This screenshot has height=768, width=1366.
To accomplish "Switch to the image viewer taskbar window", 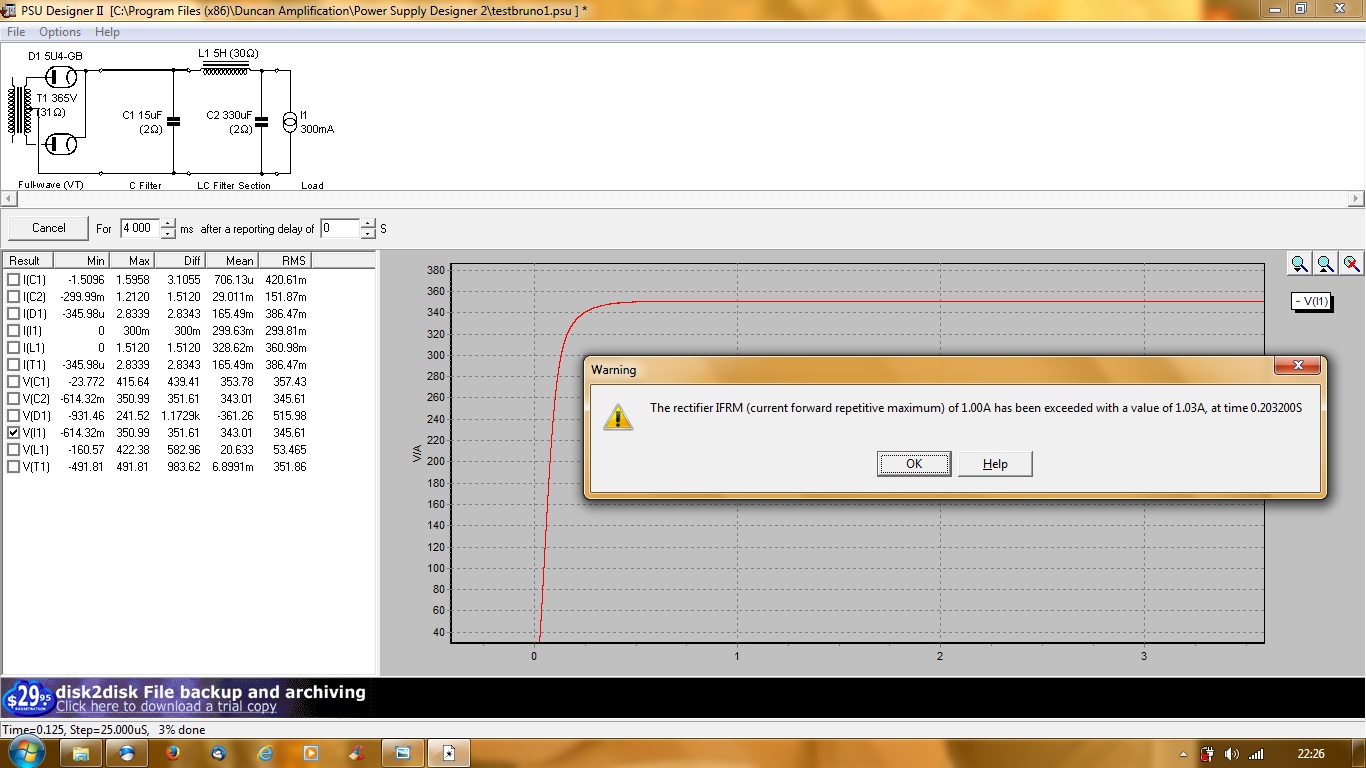I will click(x=403, y=752).
